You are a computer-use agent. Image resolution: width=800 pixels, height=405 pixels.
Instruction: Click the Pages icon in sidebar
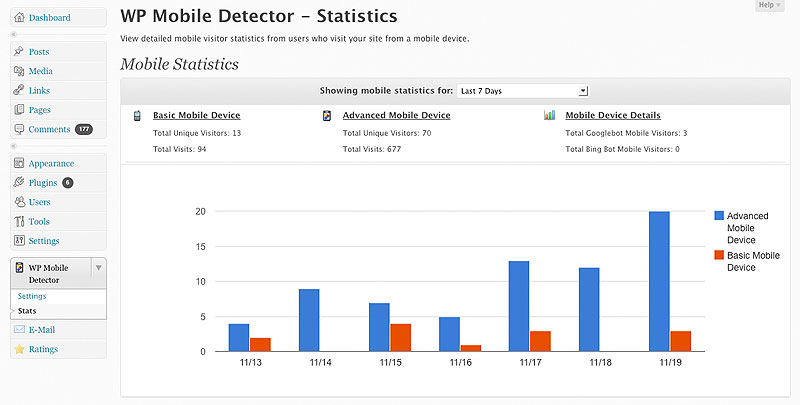[x=19, y=110]
